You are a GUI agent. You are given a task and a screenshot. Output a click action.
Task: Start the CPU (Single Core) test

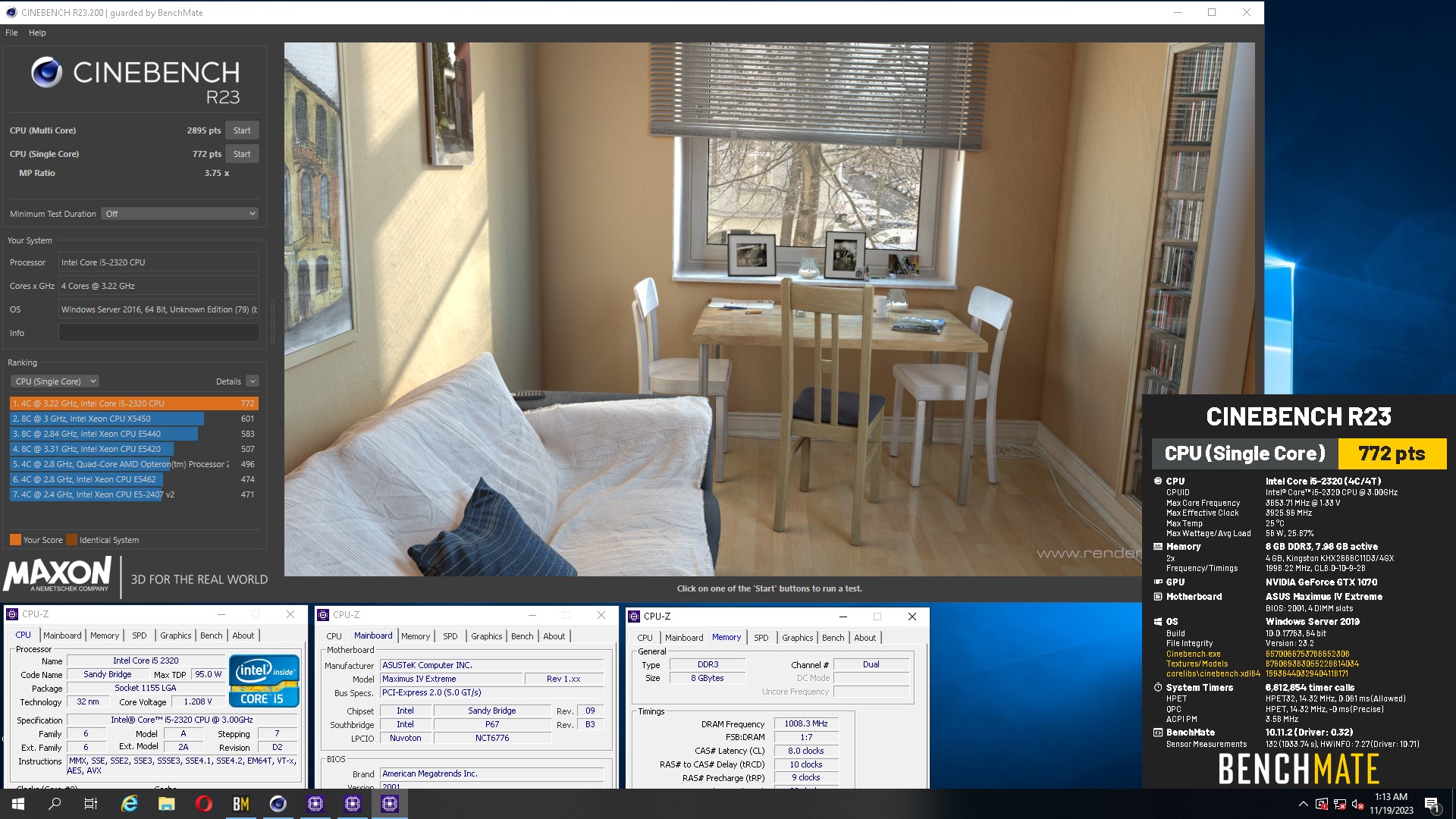(x=242, y=154)
